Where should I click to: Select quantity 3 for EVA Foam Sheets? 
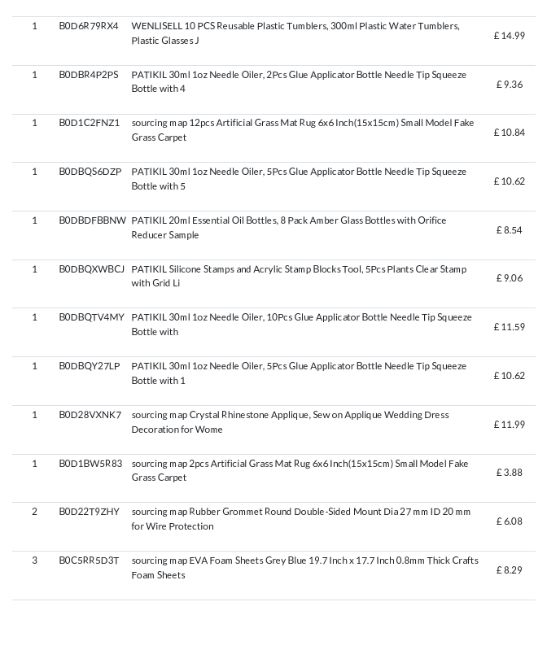click(x=35, y=560)
